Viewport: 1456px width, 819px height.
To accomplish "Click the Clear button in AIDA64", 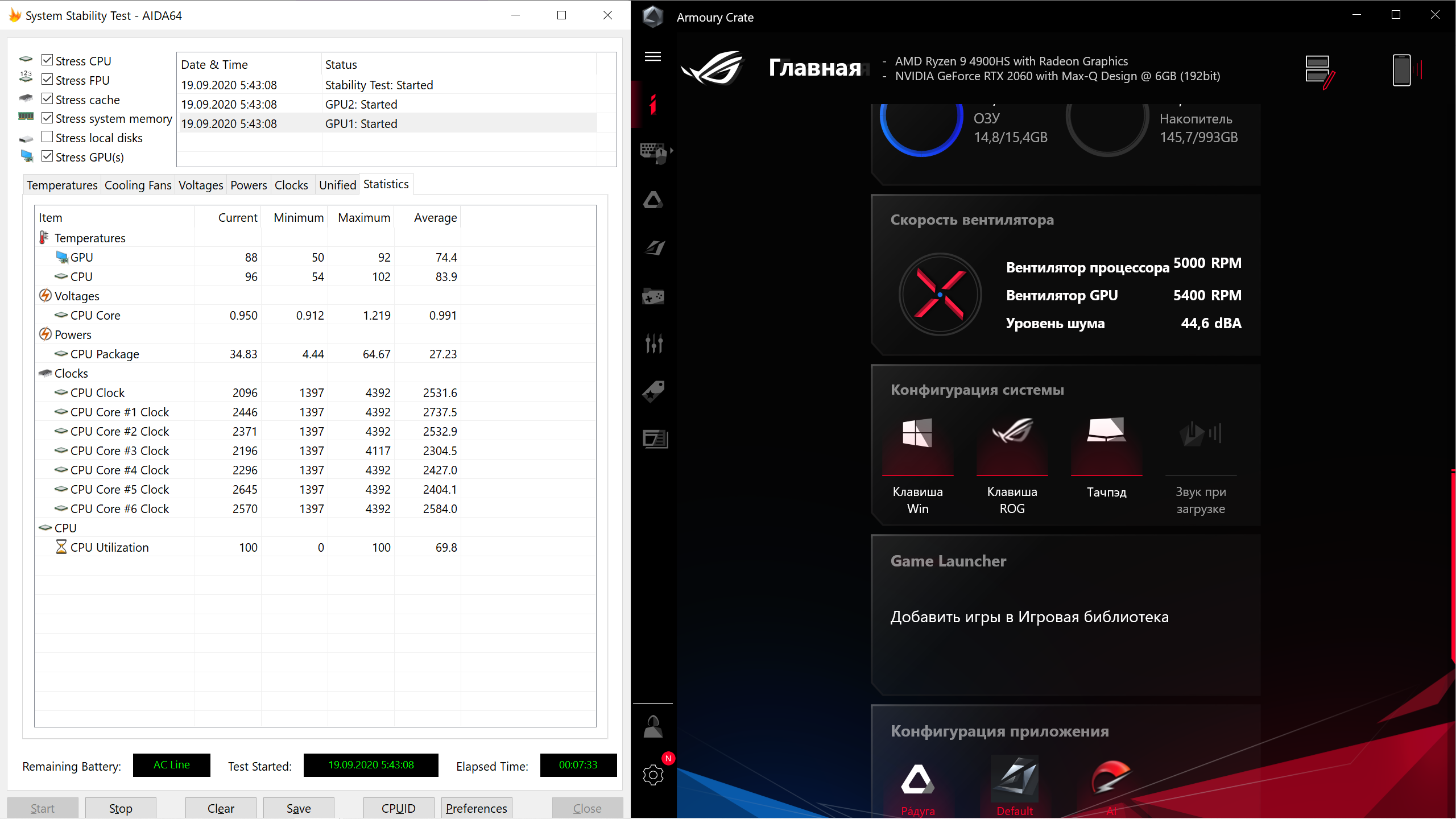I will click(221, 808).
